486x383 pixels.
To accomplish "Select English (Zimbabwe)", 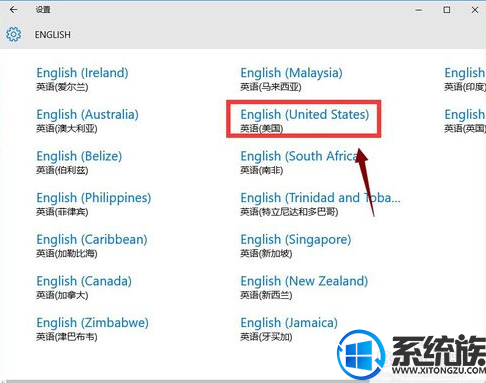I will [92, 329].
